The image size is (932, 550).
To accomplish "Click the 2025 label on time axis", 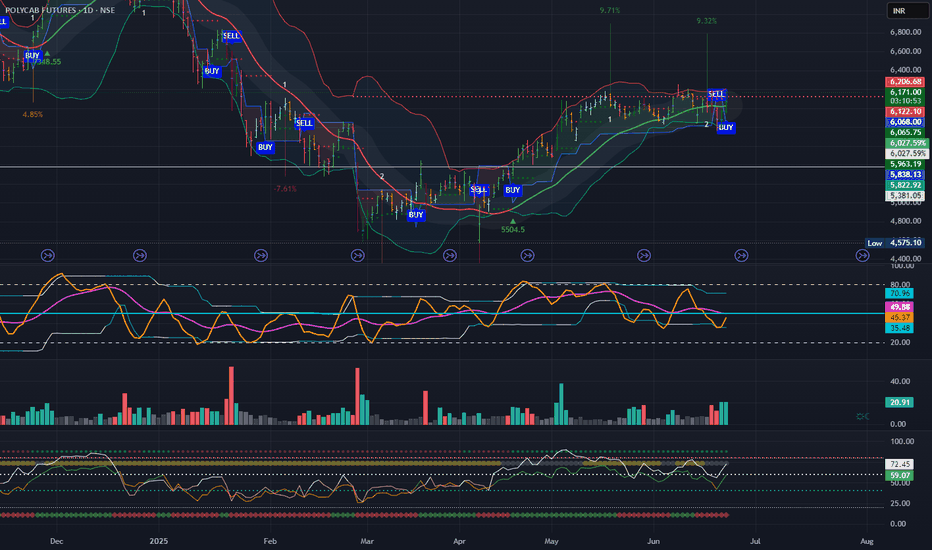I will (159, 541).
